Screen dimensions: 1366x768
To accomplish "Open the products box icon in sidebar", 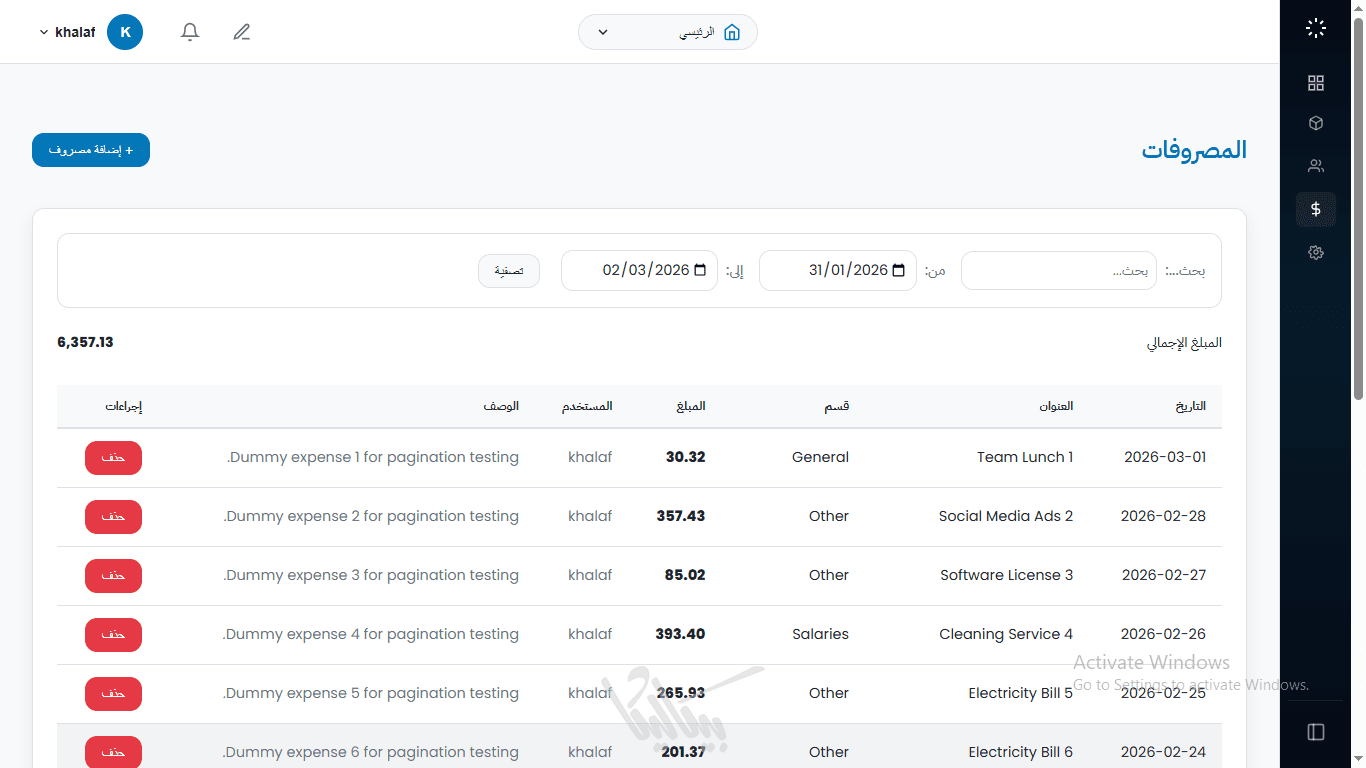I will coord(1316,123).
